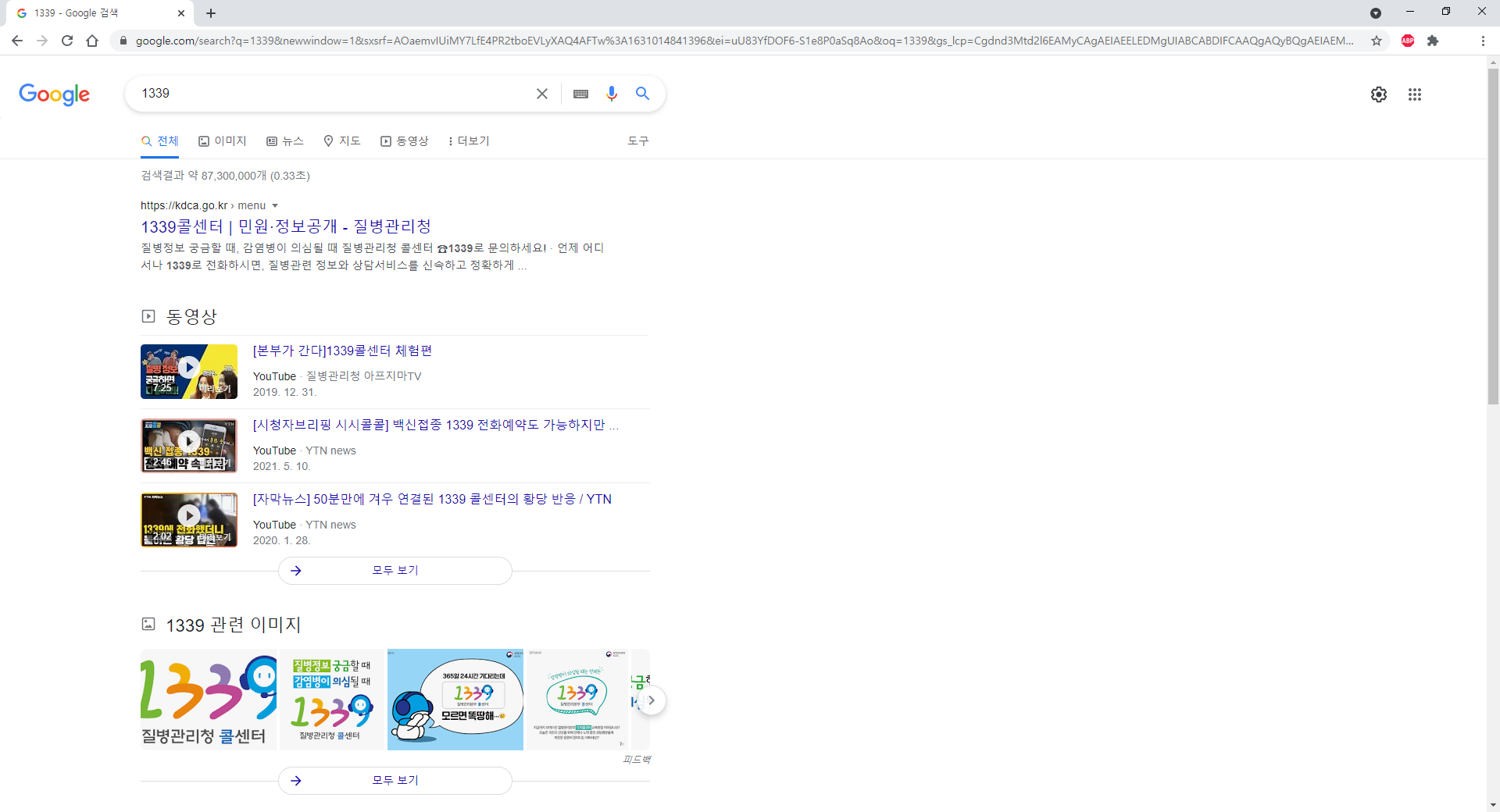Open a new browser tab
The image size is (1500, 812).
pos(211,13)
